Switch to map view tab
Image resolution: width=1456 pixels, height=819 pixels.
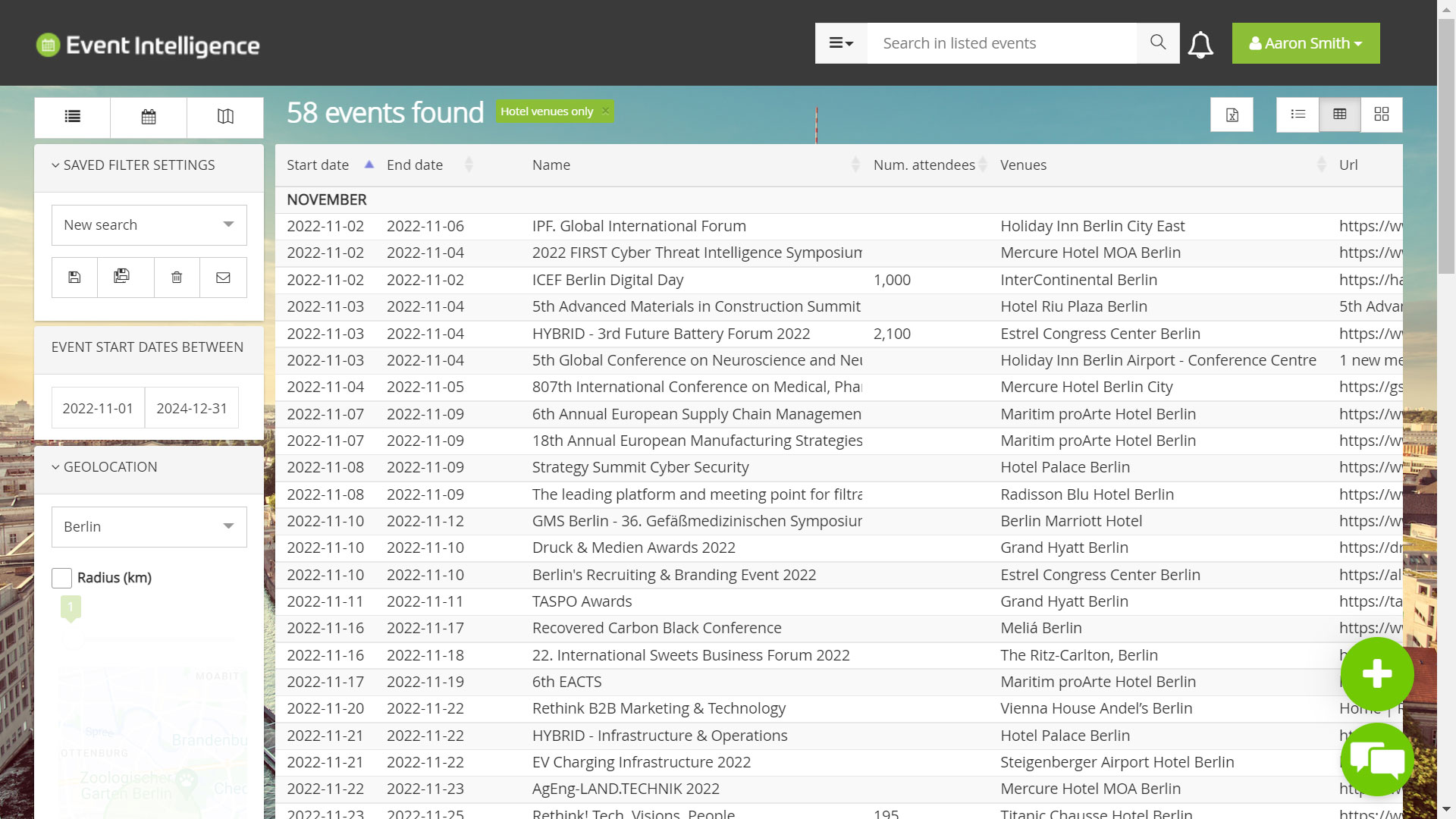pos(225,117)
